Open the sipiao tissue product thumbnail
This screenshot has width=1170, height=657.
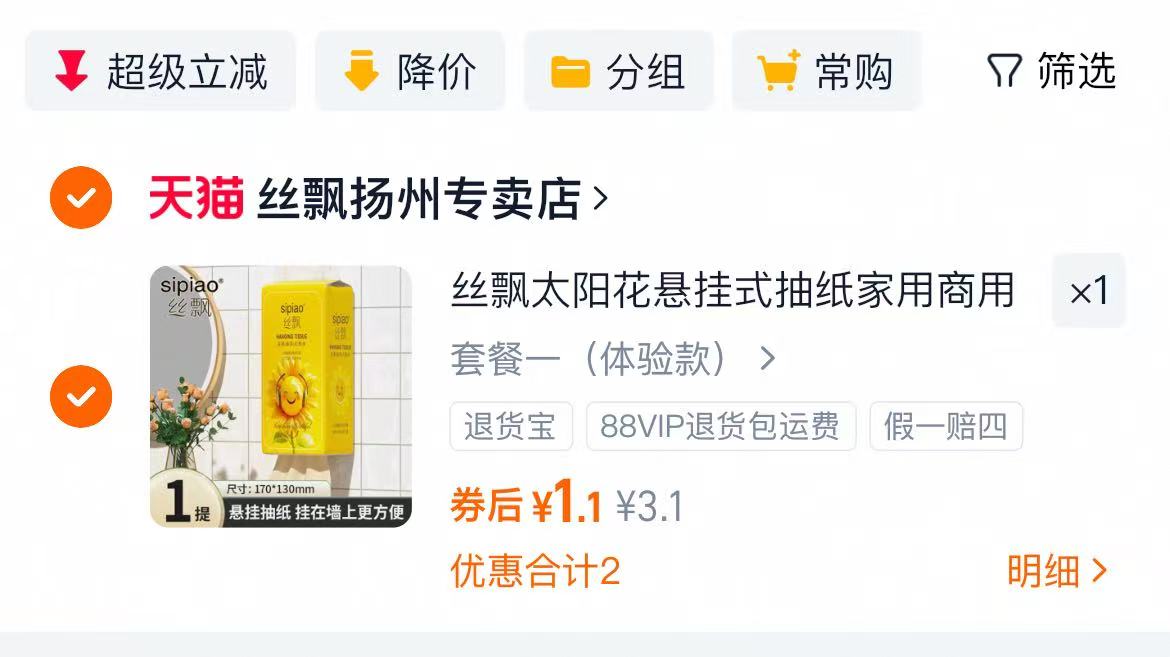281,396
